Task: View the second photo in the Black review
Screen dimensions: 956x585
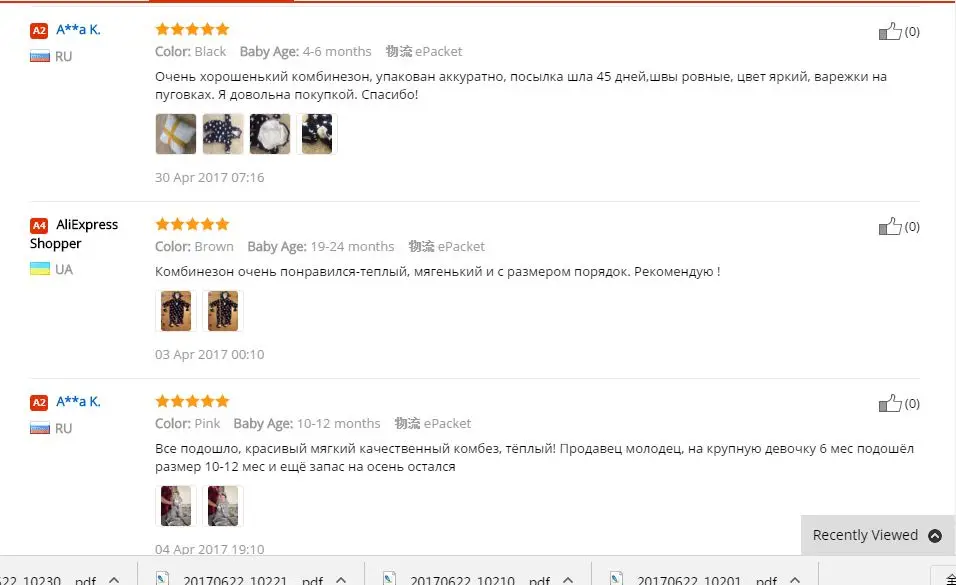Action: 223,134
